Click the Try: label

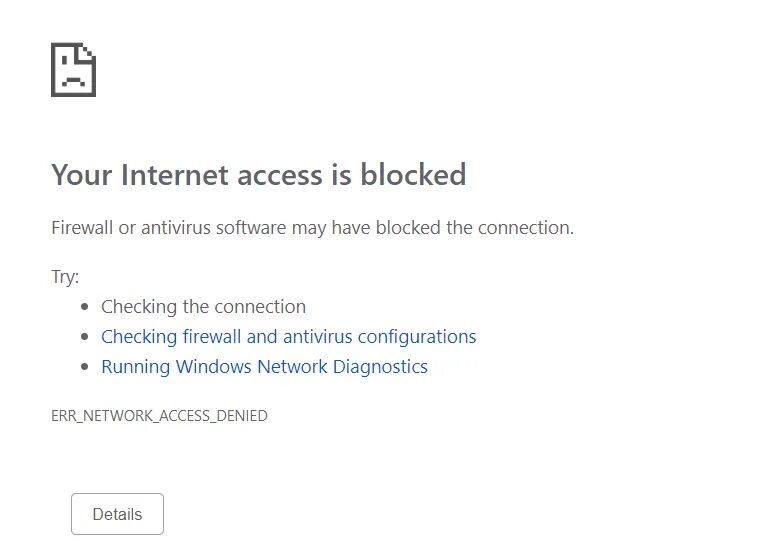(65, 277)
